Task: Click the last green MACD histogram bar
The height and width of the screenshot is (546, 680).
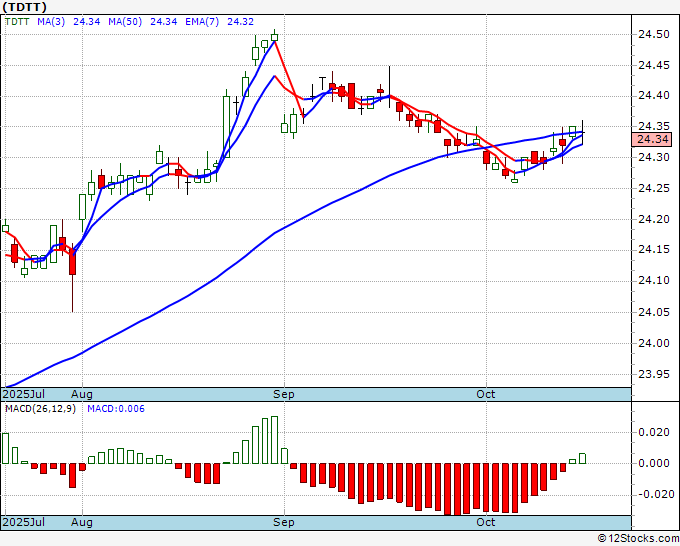Action: (582, 458)
